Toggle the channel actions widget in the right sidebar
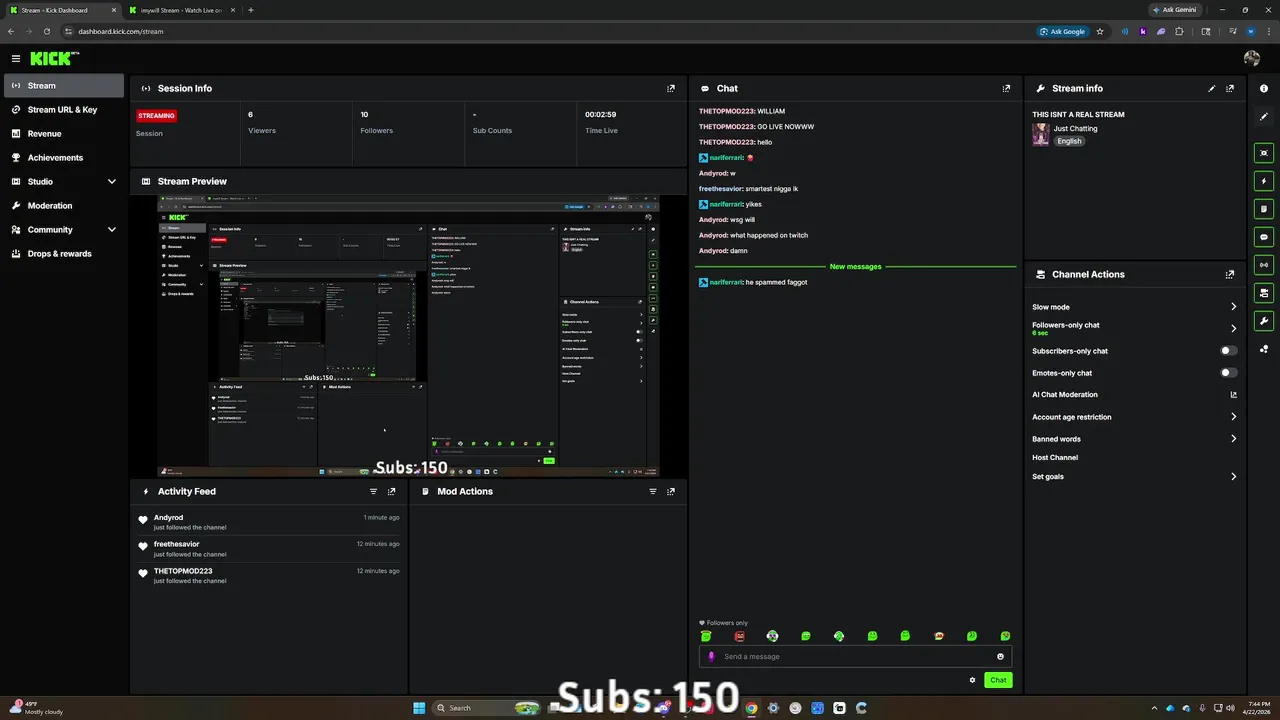The height and width of the screenshot is (720, 1280). [x=1264, y=293]
